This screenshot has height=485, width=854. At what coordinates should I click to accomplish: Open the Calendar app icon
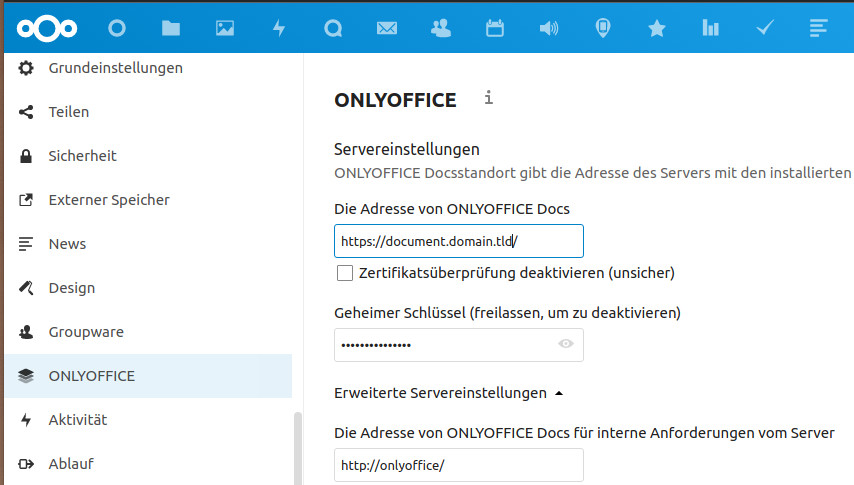495,28
